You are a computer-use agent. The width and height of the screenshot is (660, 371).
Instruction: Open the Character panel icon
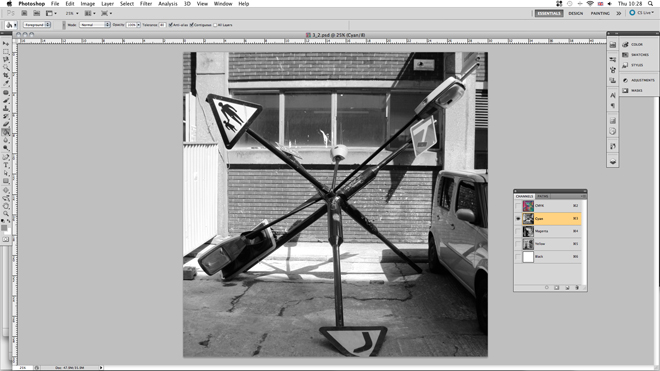click(612, 95)
